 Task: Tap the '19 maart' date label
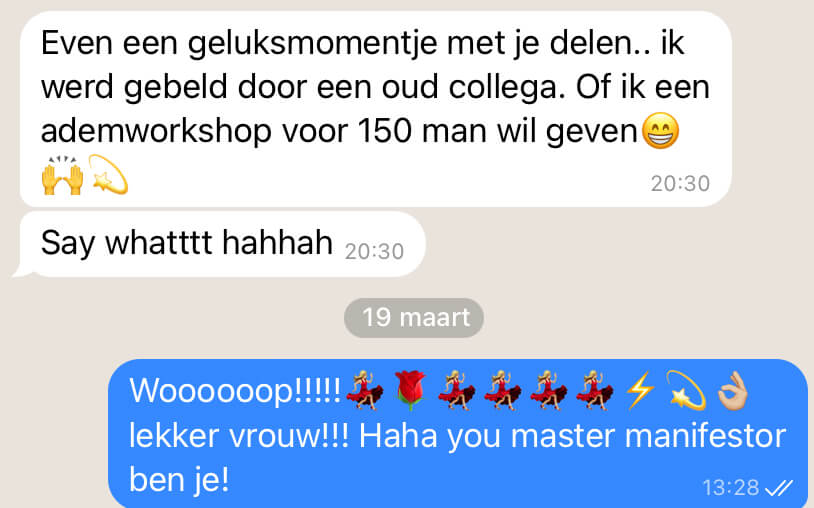414,318
